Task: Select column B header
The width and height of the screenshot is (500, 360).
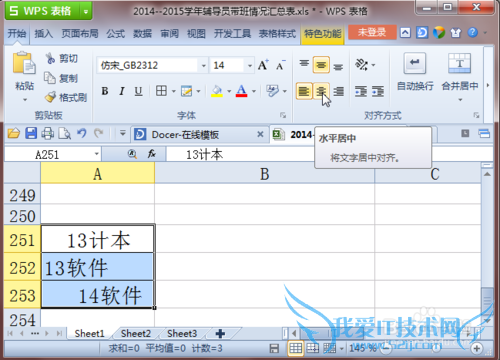Action: point(264,174)
